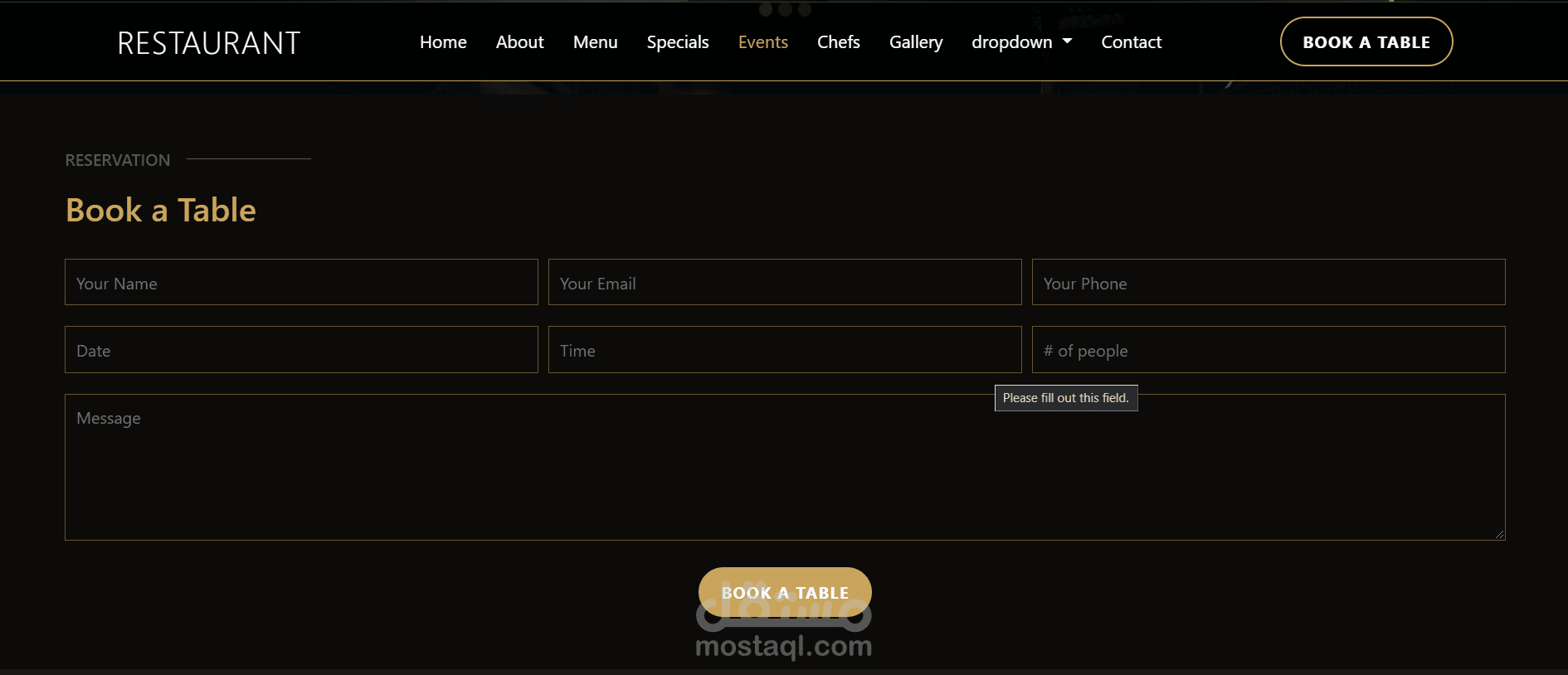Image resolution: width=1568 pixels, height=675 pixels.
Task: Grab the Message textarea resize handle
Action: (1499, 535)
